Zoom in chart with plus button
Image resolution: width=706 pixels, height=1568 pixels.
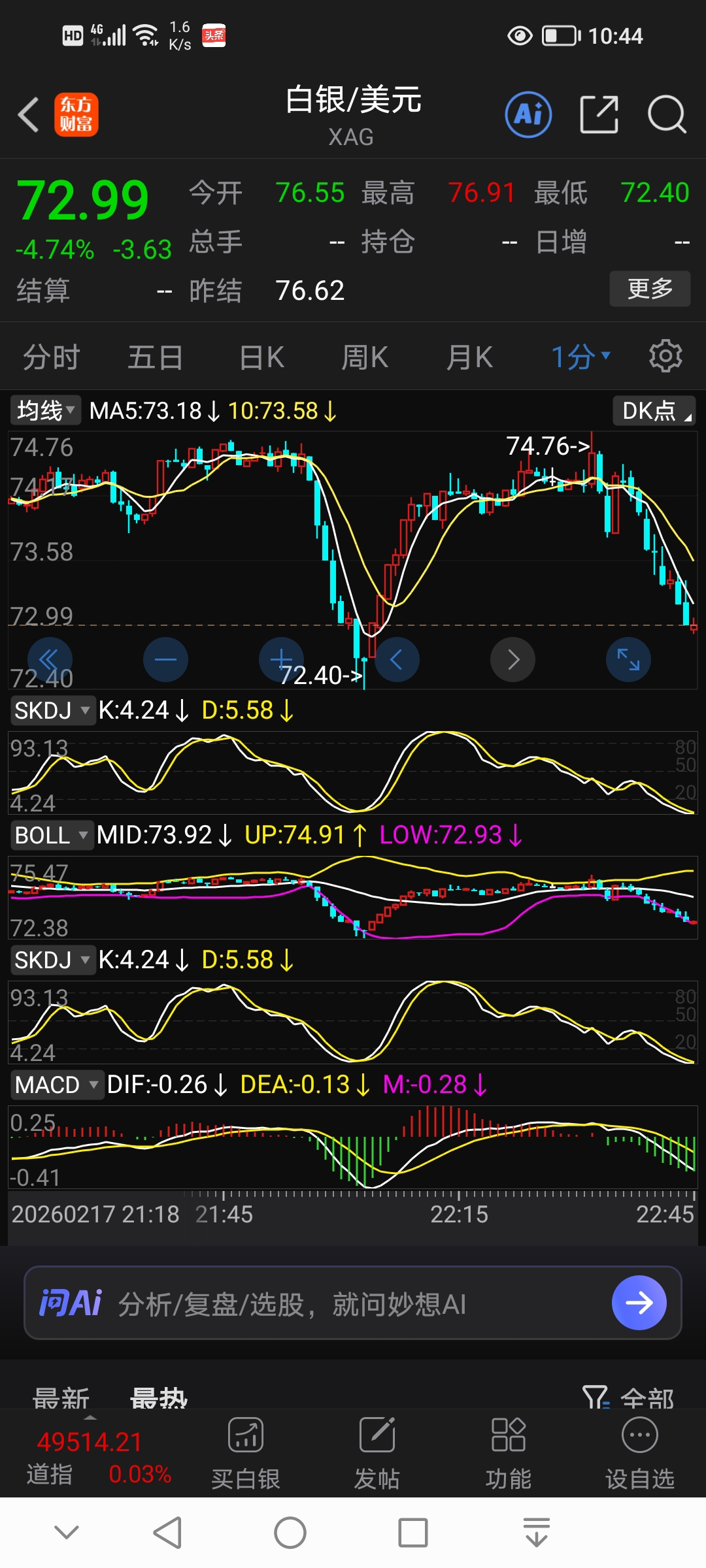(281, 659)
